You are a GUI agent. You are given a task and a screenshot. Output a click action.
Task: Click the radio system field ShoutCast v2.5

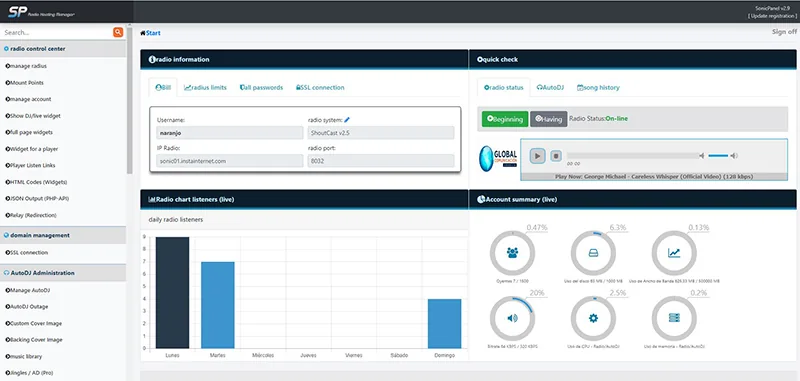[381, 133]
